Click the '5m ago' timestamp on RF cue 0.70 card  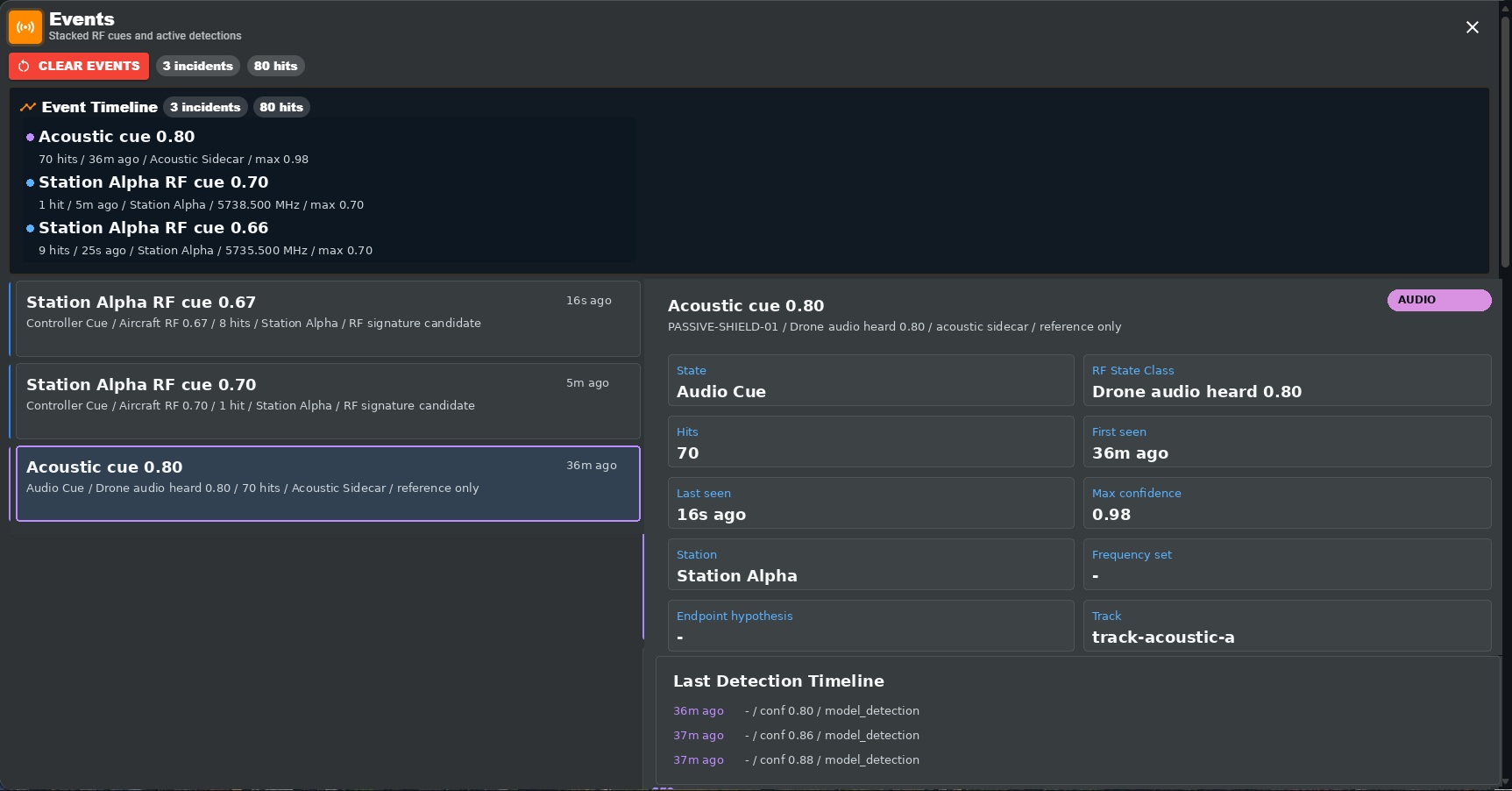coord(587,382)
